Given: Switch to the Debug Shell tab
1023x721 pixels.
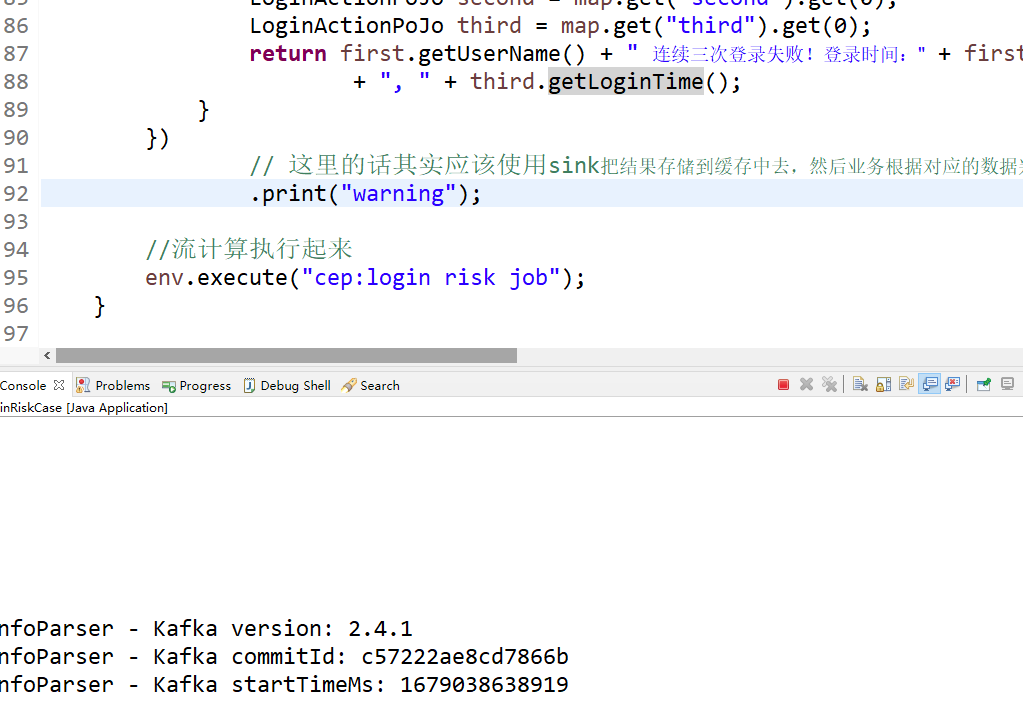Looking at the screenshot, I should tap(287, 385).
